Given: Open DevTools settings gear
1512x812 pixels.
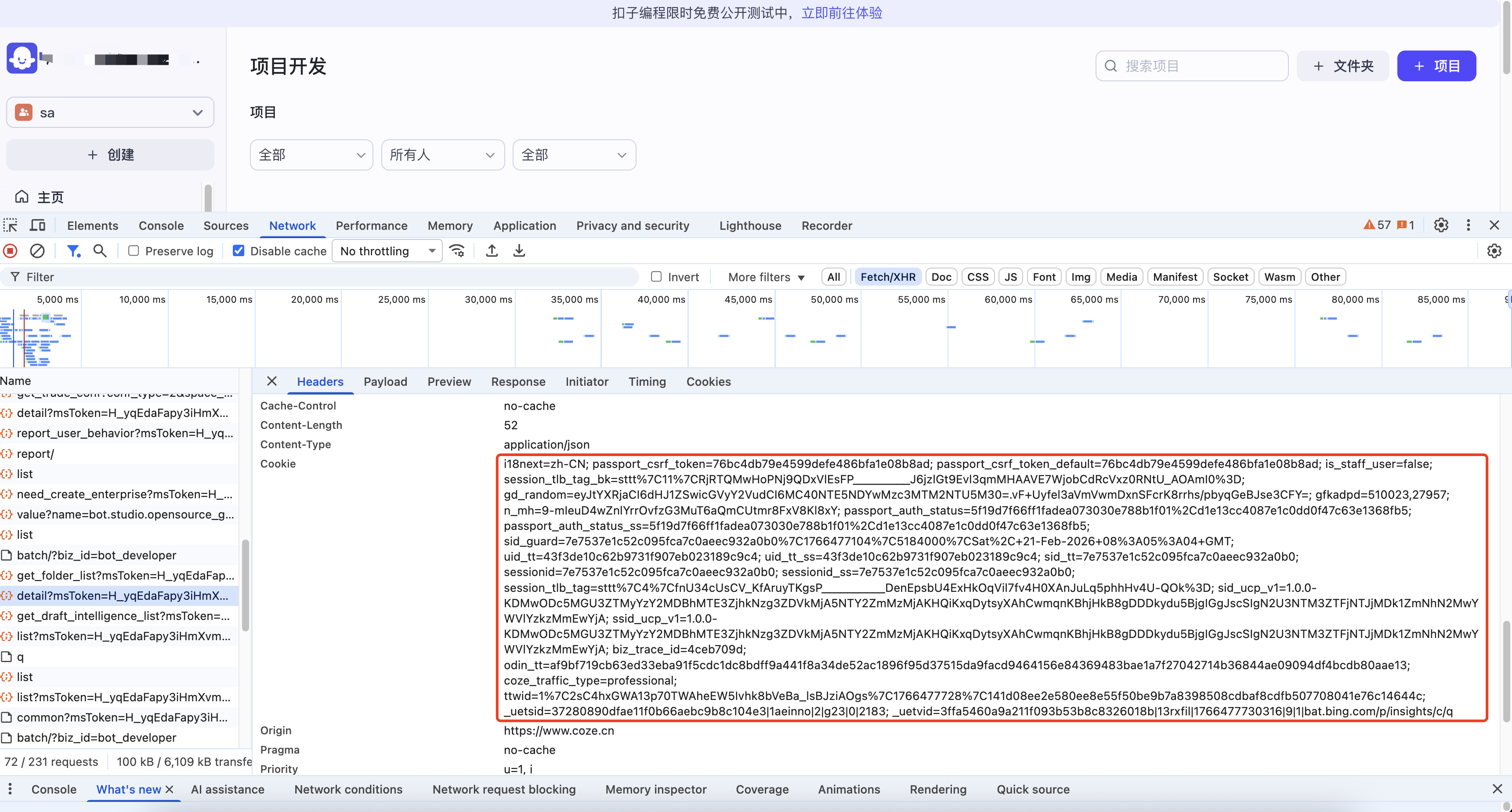Looking at the screenshot, I should pos(1441,225).
